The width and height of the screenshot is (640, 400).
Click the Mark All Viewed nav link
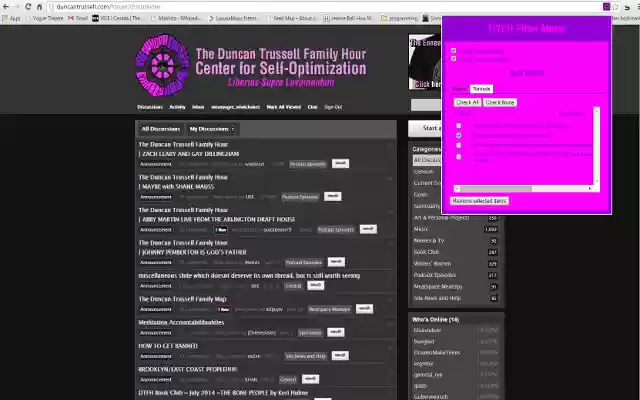[284, 107]
